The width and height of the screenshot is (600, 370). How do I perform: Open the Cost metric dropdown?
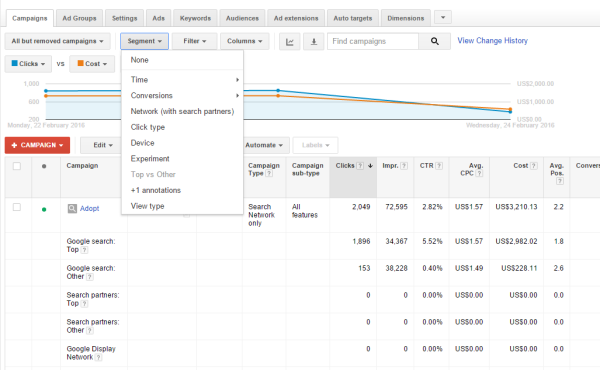click(92, 64)
